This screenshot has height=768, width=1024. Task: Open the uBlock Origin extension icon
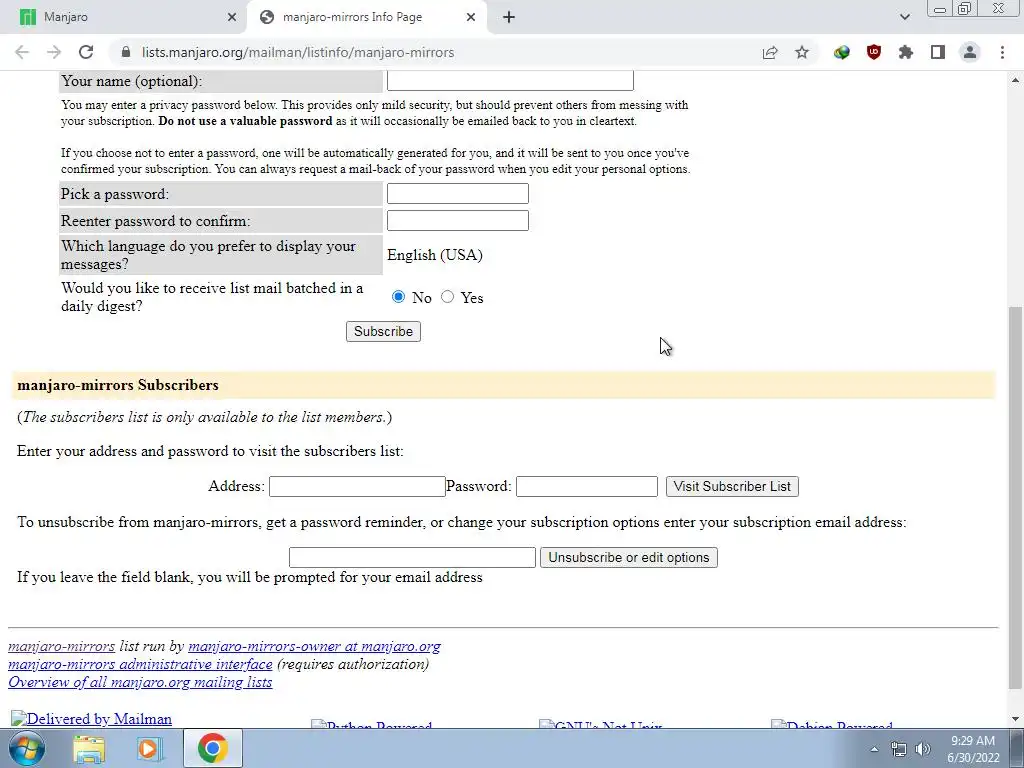[x=874, y=52]
